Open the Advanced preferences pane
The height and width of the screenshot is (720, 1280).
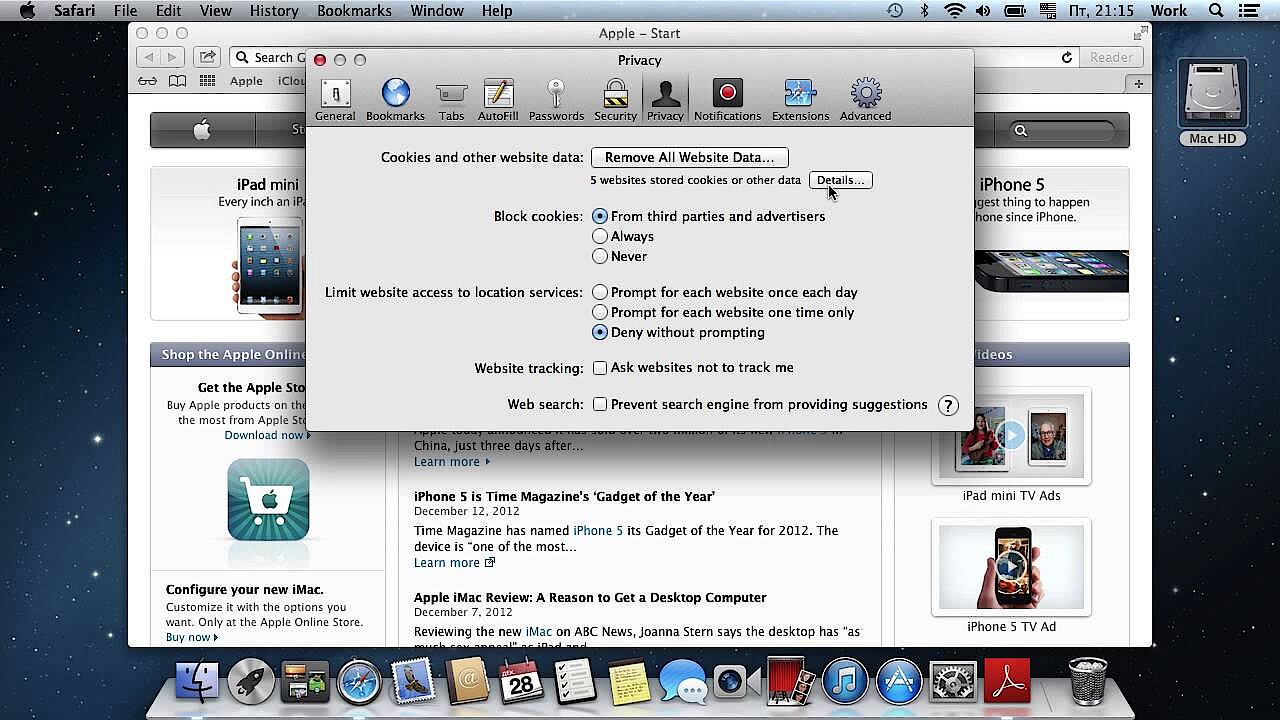[x=865, y=101]
